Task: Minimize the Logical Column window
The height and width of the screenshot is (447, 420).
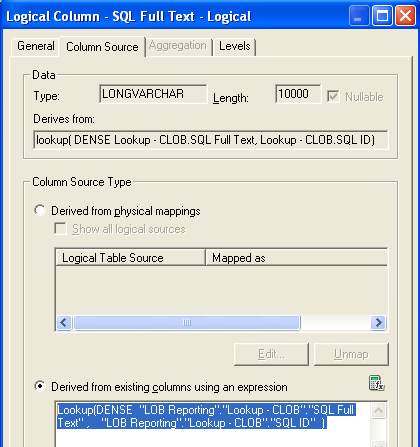Action: click(359, 16)
